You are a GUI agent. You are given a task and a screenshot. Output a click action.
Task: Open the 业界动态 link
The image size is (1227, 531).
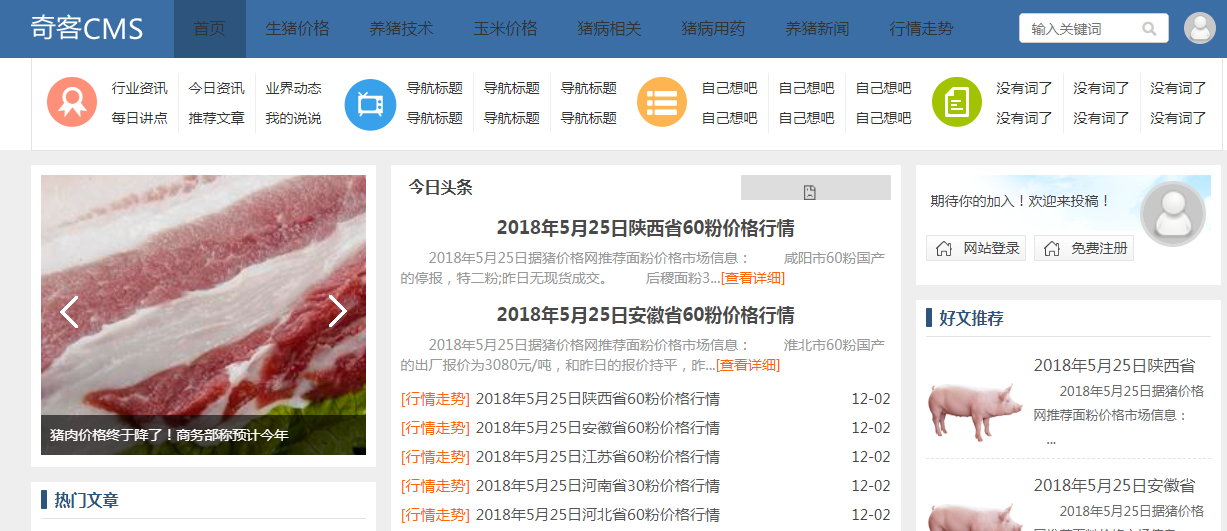pyautogui.click(x=294, y=88)
